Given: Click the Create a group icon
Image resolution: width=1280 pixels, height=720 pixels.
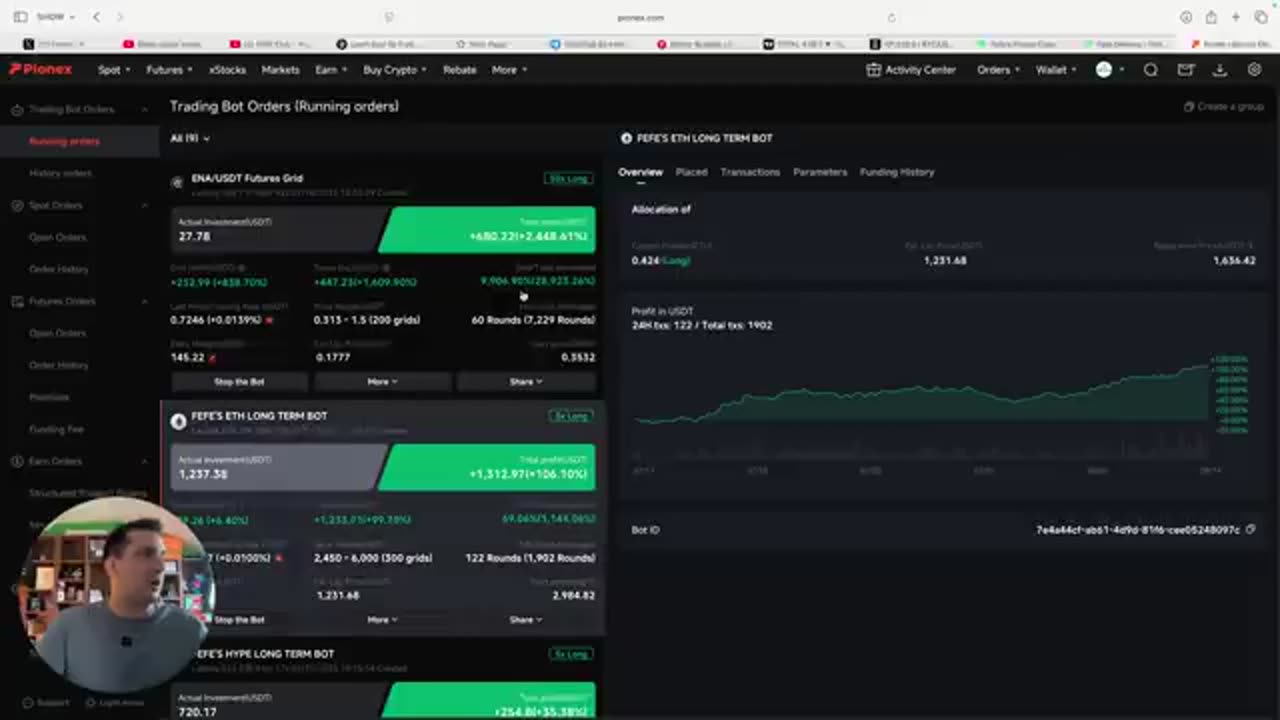Looking at the screenshot, I should [x=1189, y=106].
